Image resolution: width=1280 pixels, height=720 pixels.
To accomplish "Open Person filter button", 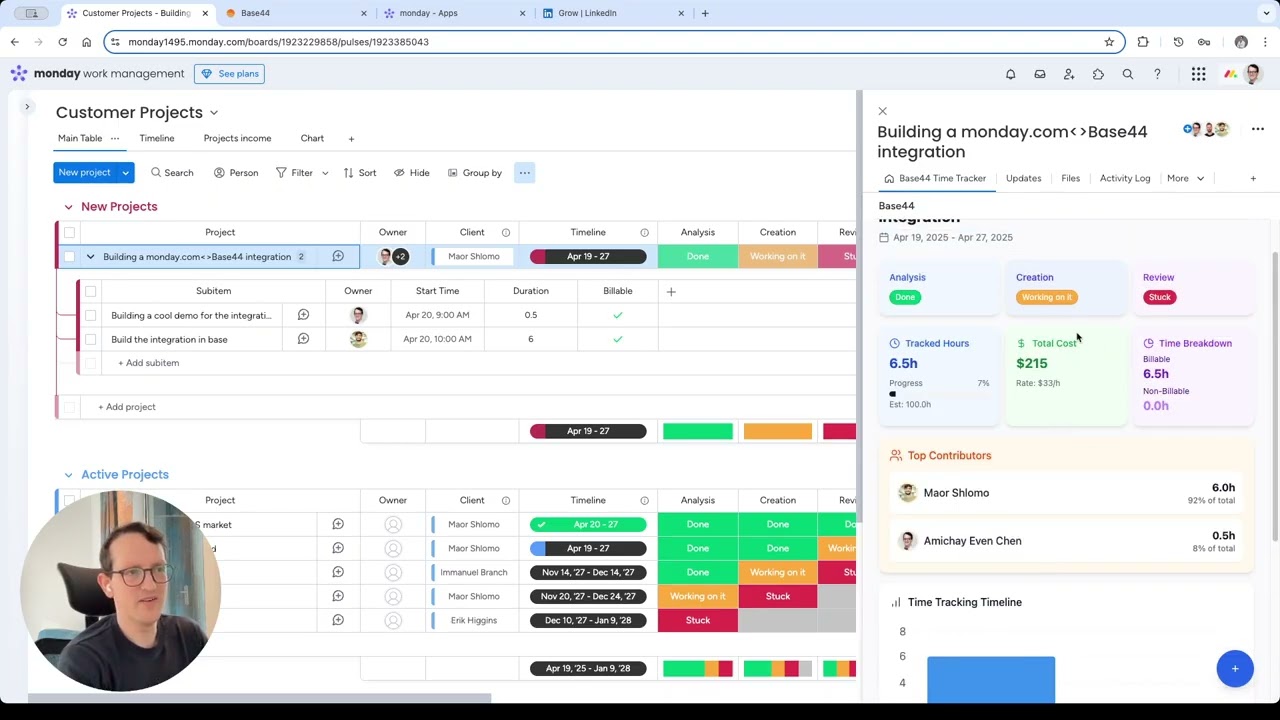I will [236, 173].
